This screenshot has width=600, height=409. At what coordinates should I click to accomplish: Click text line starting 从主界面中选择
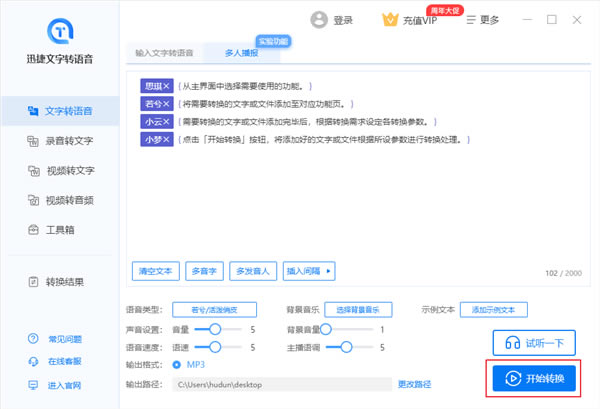[x=245, y=86]
